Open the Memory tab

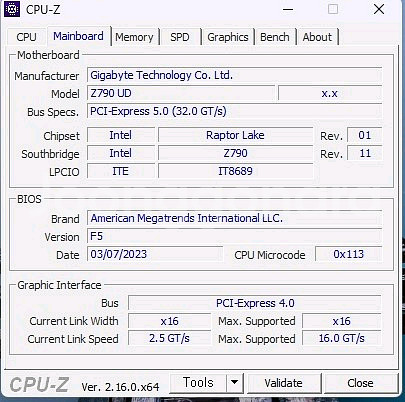(134, 37)
